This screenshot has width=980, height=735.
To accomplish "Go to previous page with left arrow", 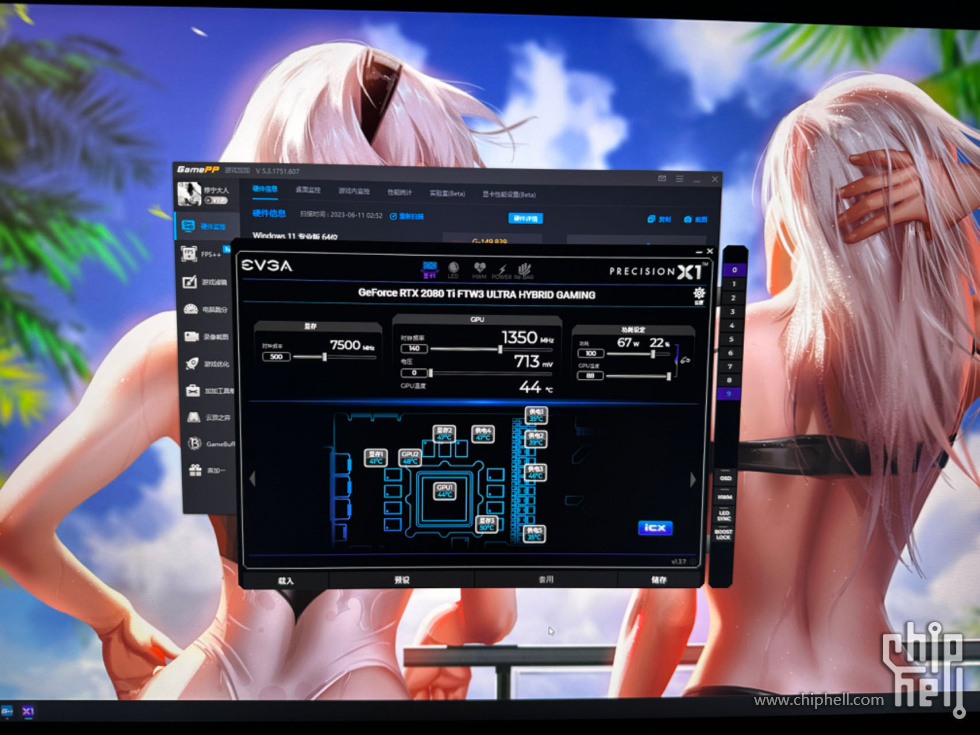I will (252, 479).
